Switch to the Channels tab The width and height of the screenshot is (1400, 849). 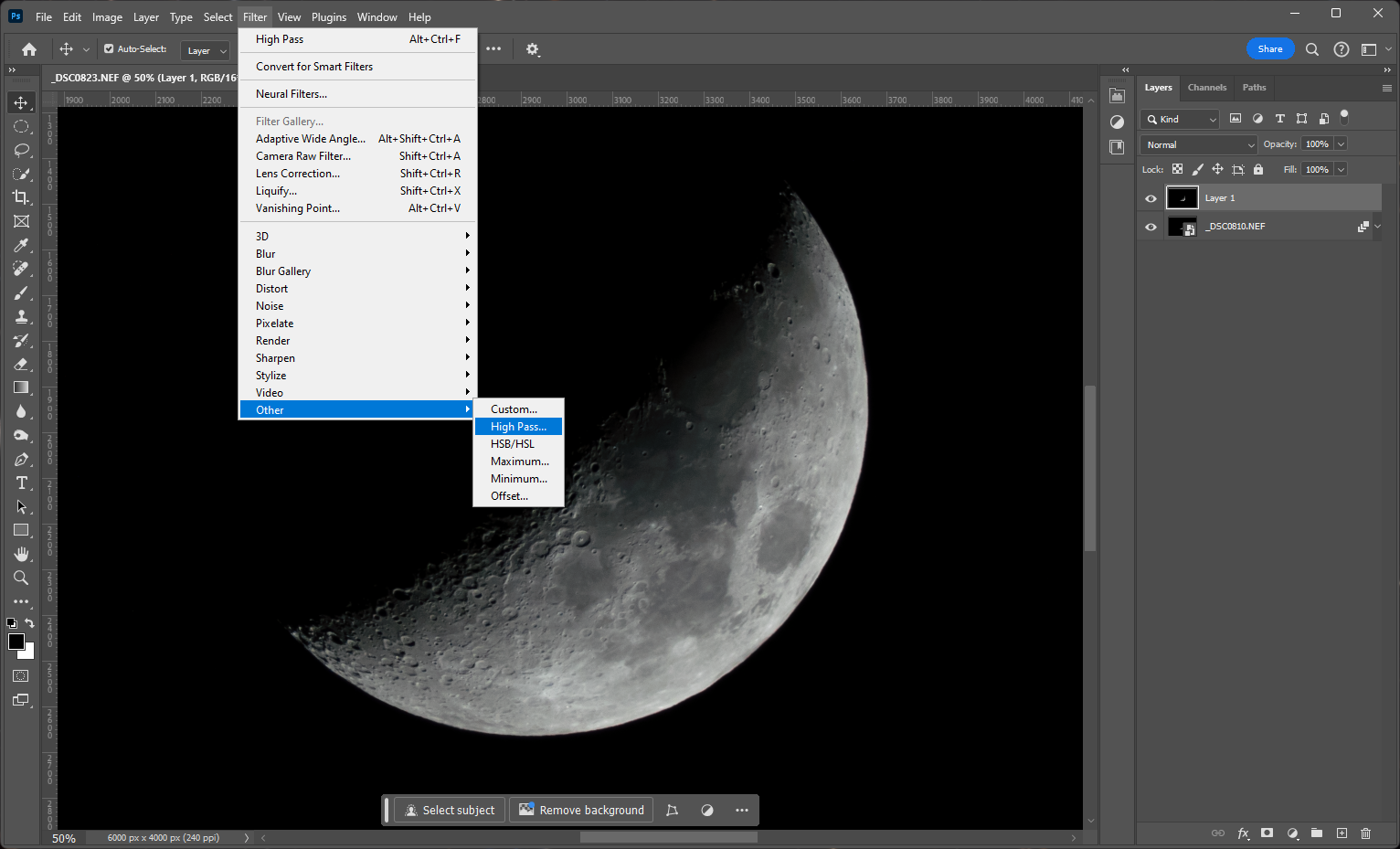pyautogui.click(x=1206, y=88)
